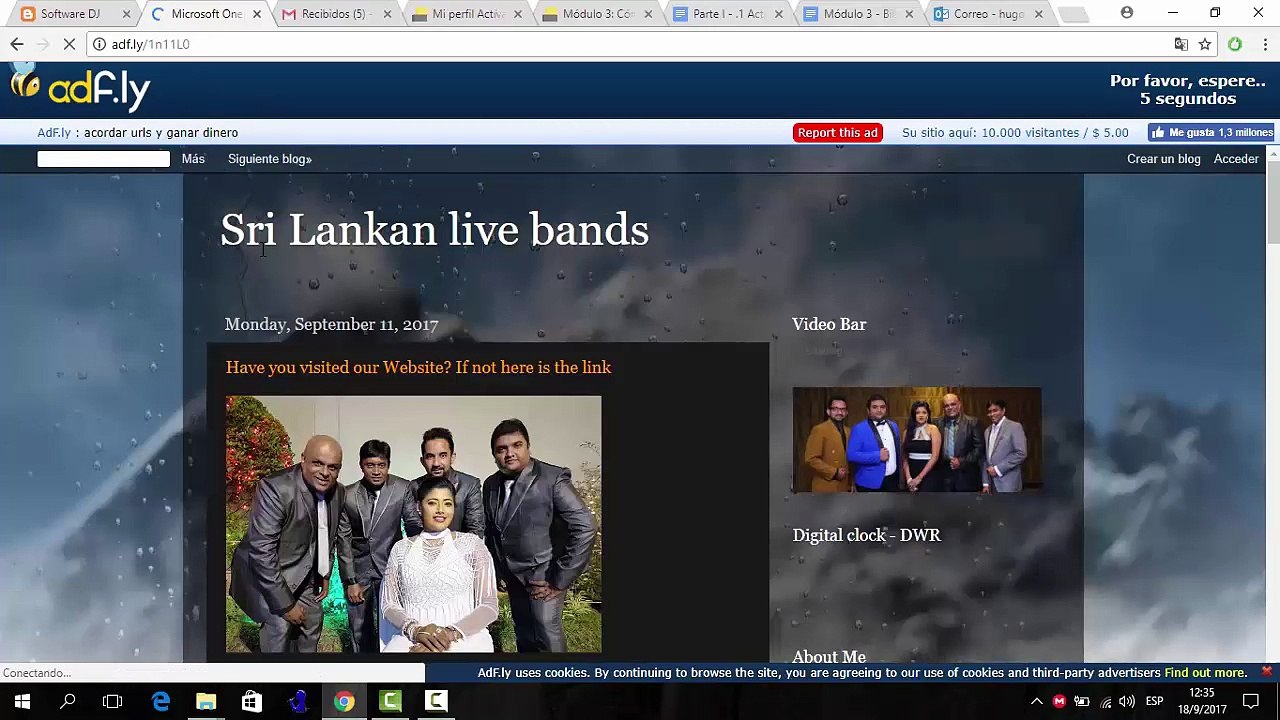Open the band group photo in the post
The image size is (1280, 720).
tap(413, 524)
